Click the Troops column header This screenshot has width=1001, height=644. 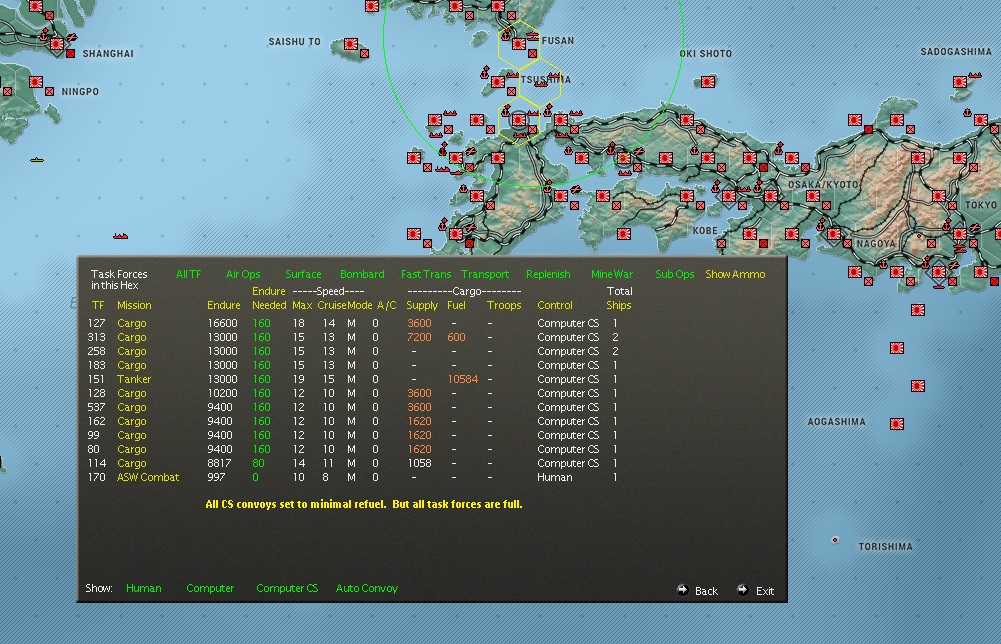coord(504,305)
